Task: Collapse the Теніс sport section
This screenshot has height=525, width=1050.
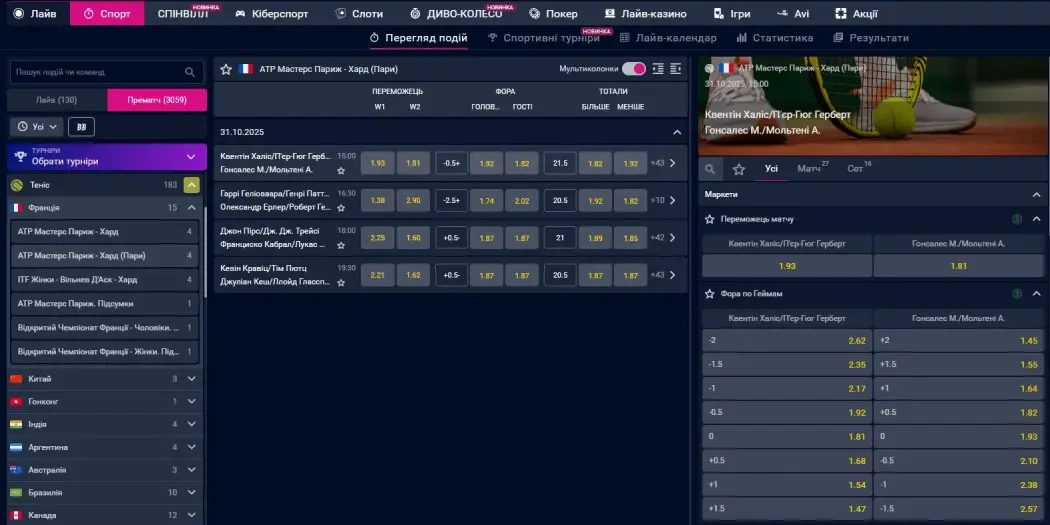Action: click(x=192, y=185)
